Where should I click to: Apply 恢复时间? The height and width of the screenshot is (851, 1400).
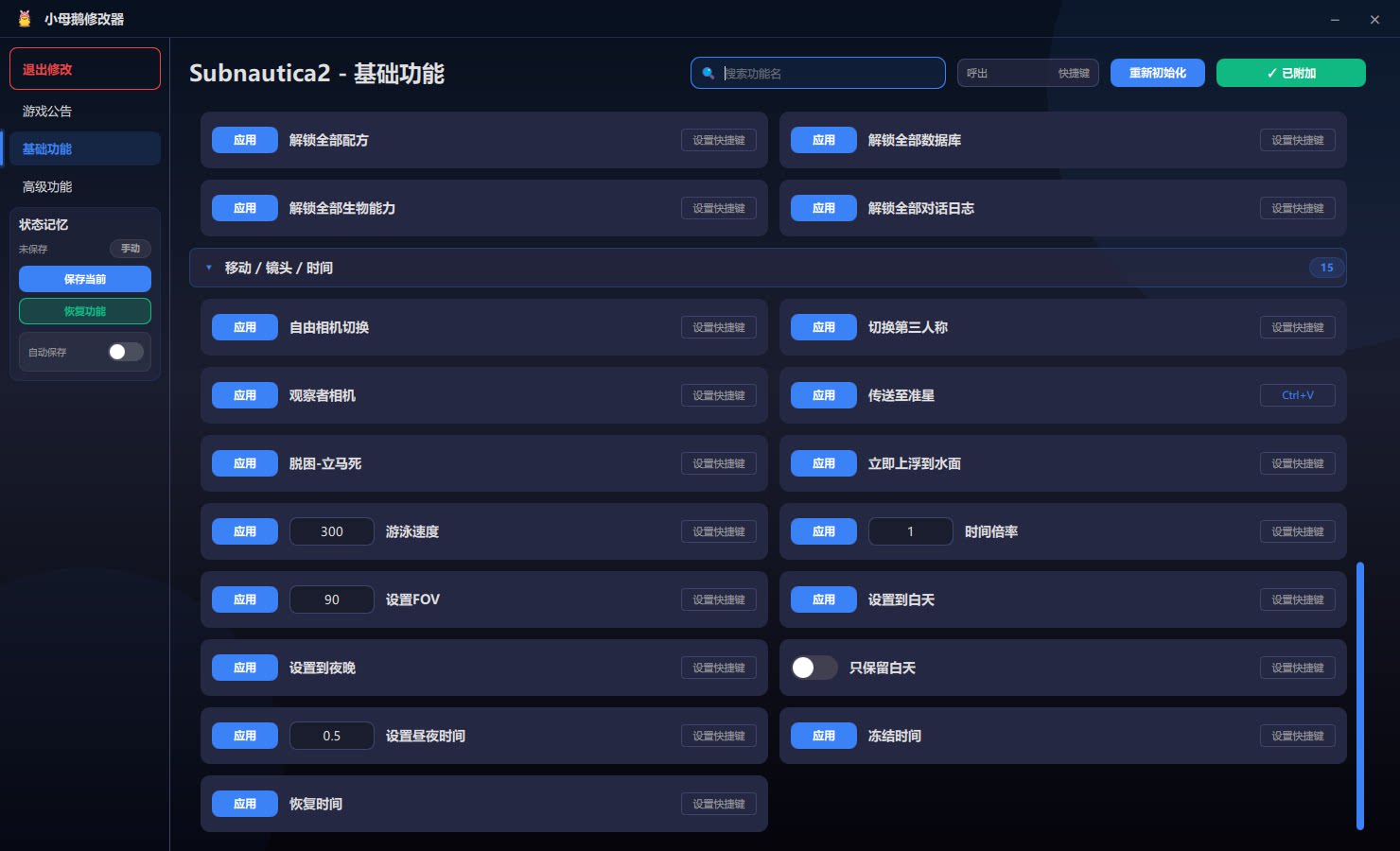click(245, 804)
